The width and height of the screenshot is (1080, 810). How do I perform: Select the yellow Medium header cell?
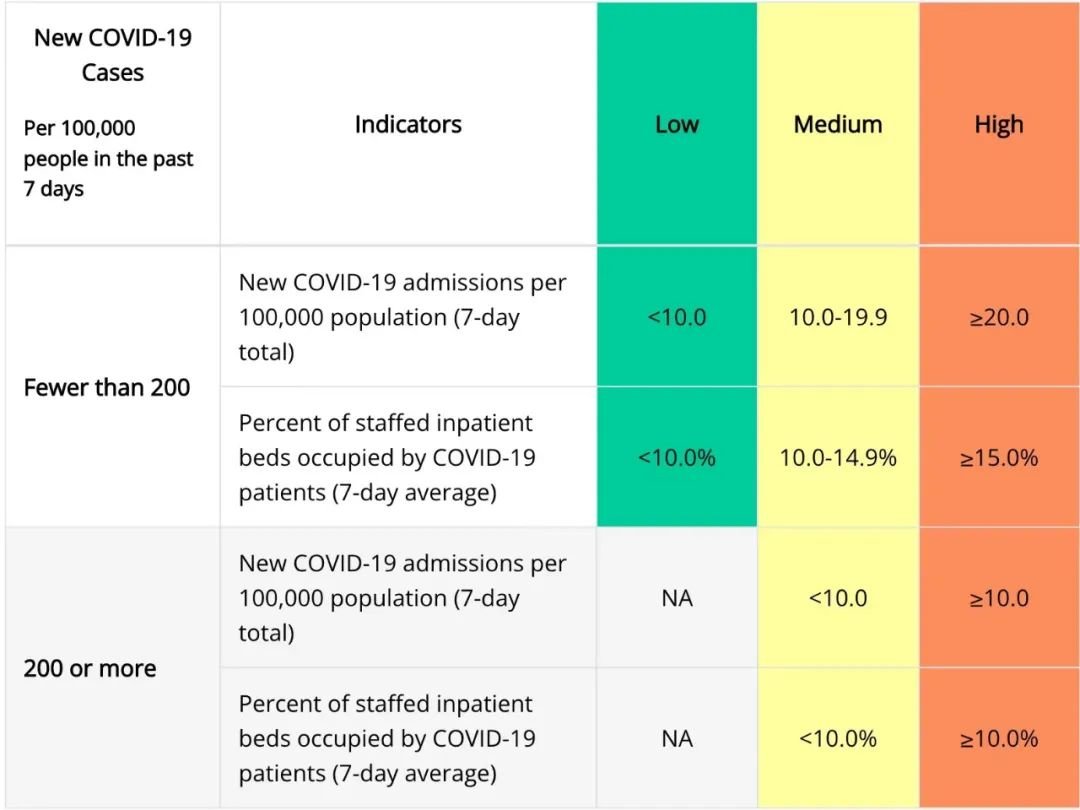coord(838,124)
